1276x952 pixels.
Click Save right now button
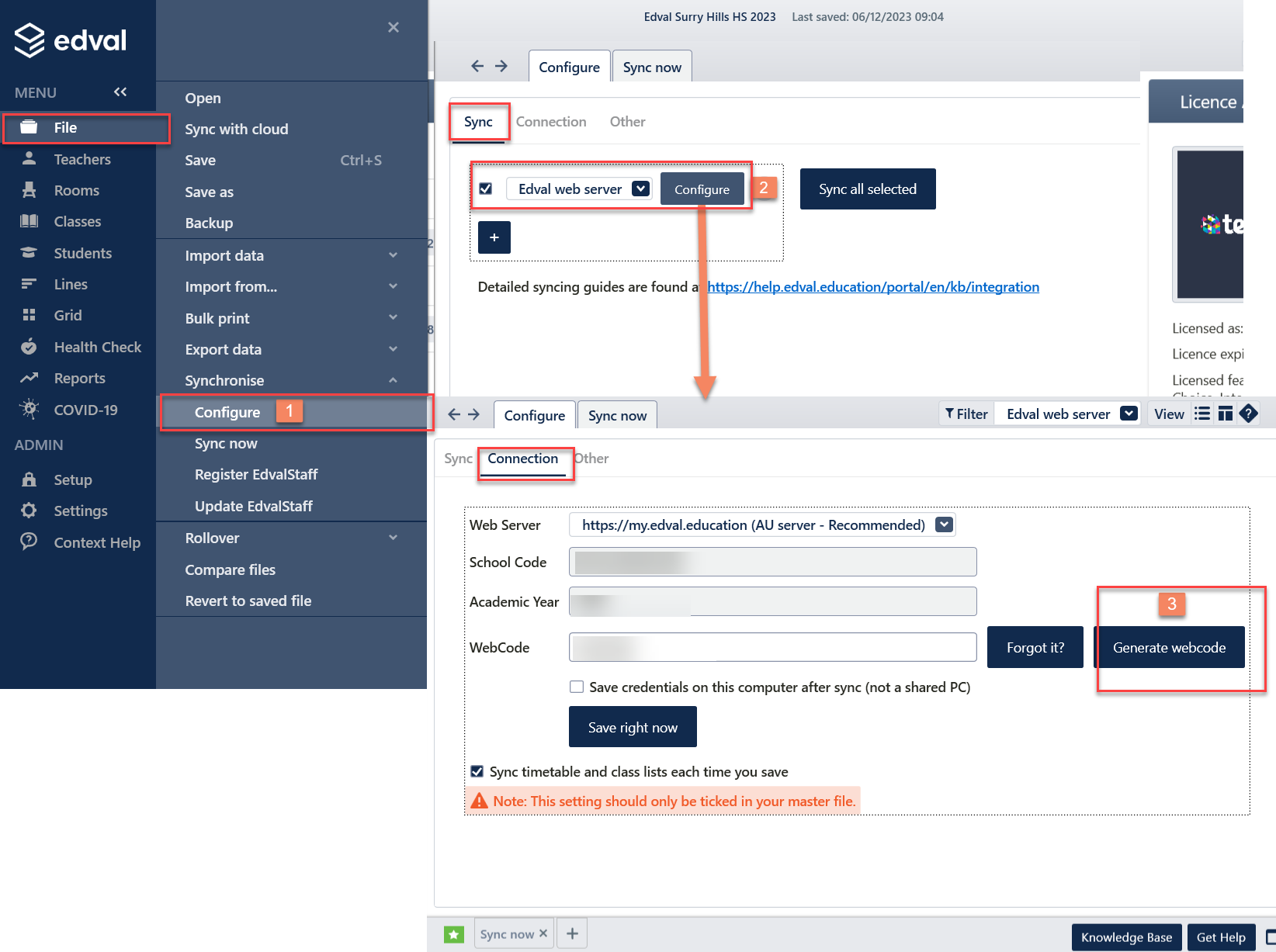(633, 727)
